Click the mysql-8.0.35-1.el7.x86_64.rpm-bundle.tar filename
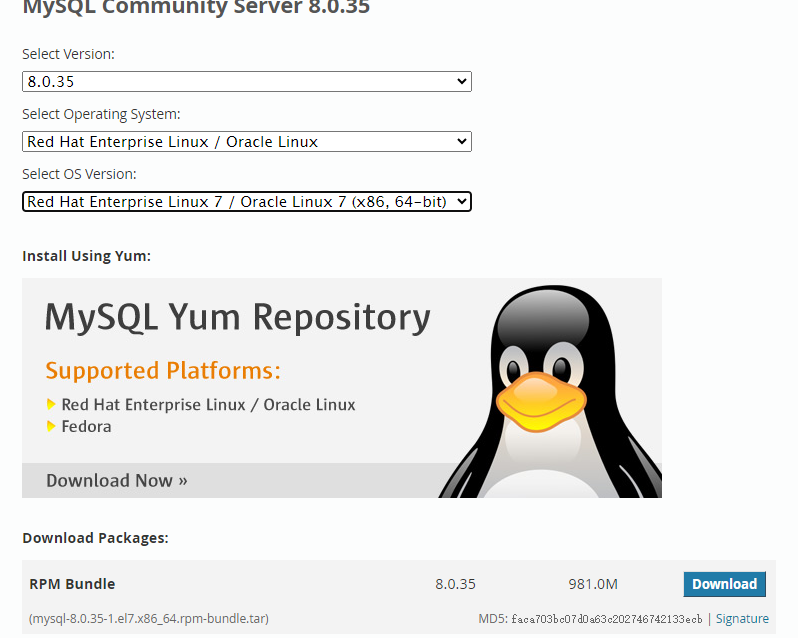Image resolution: width=798 pixels, height=638 pixels. pos(149,619)
